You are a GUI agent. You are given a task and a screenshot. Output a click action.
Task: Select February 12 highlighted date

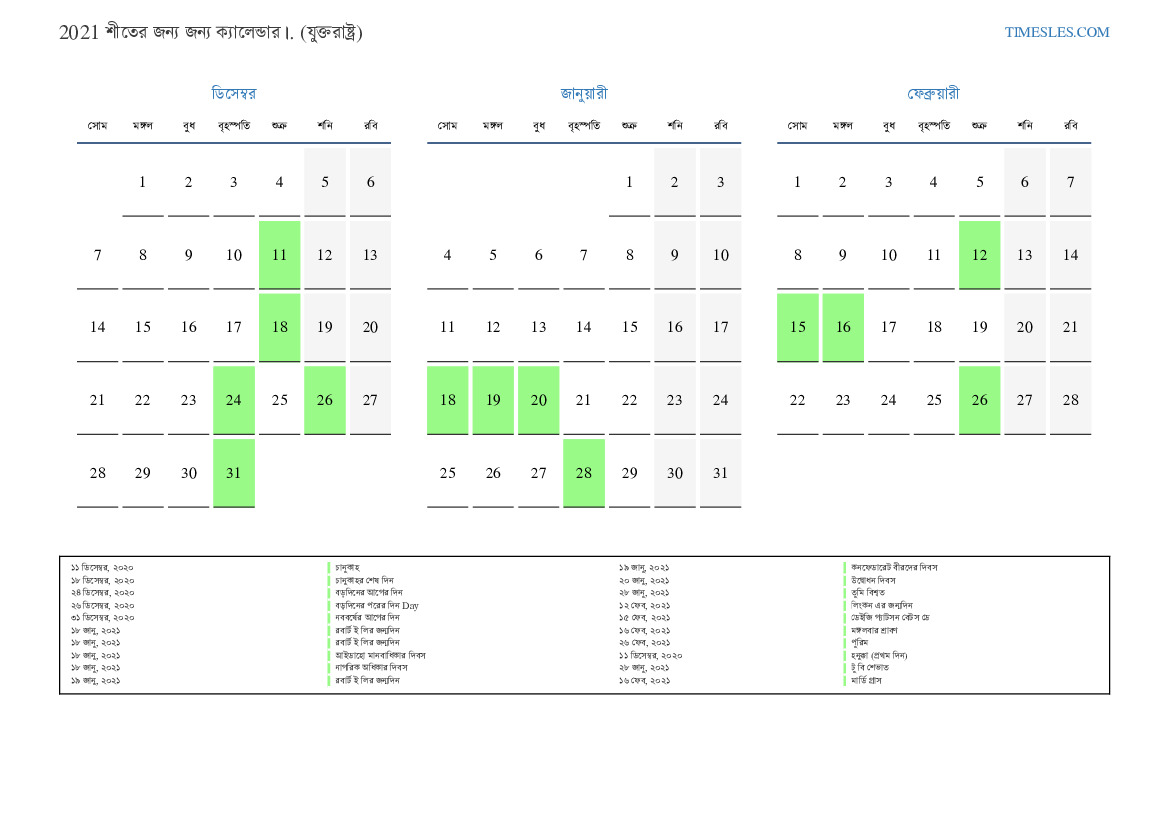pyautogui.click(x=979, y=255)
